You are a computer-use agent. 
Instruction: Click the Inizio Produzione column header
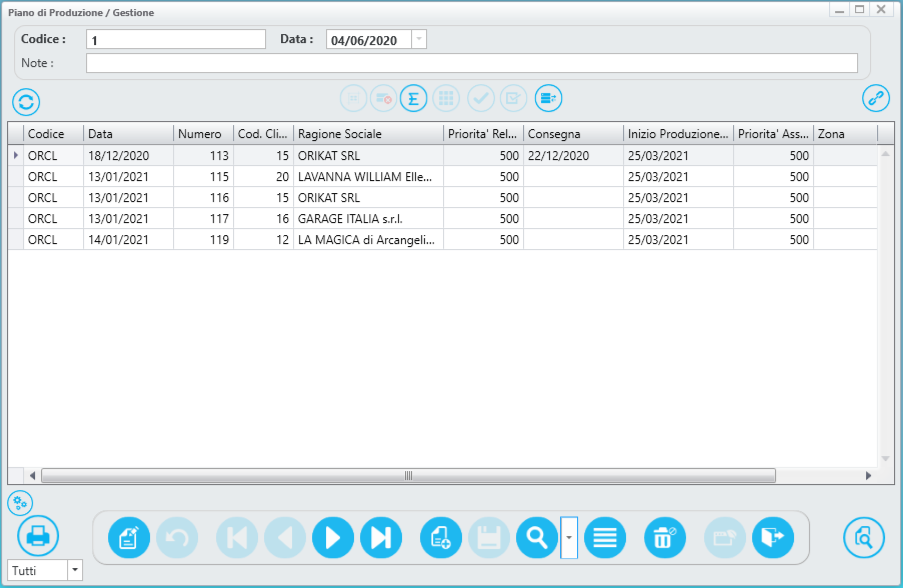(x=678, y=134)
